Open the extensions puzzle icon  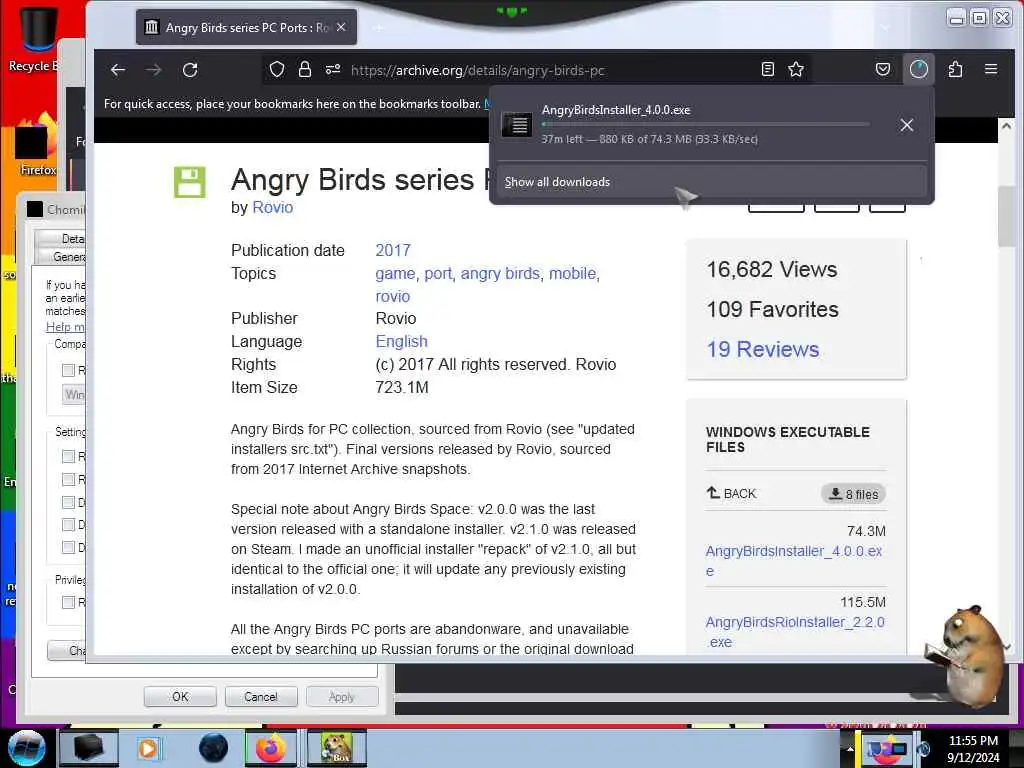click(x=955, y=69)
